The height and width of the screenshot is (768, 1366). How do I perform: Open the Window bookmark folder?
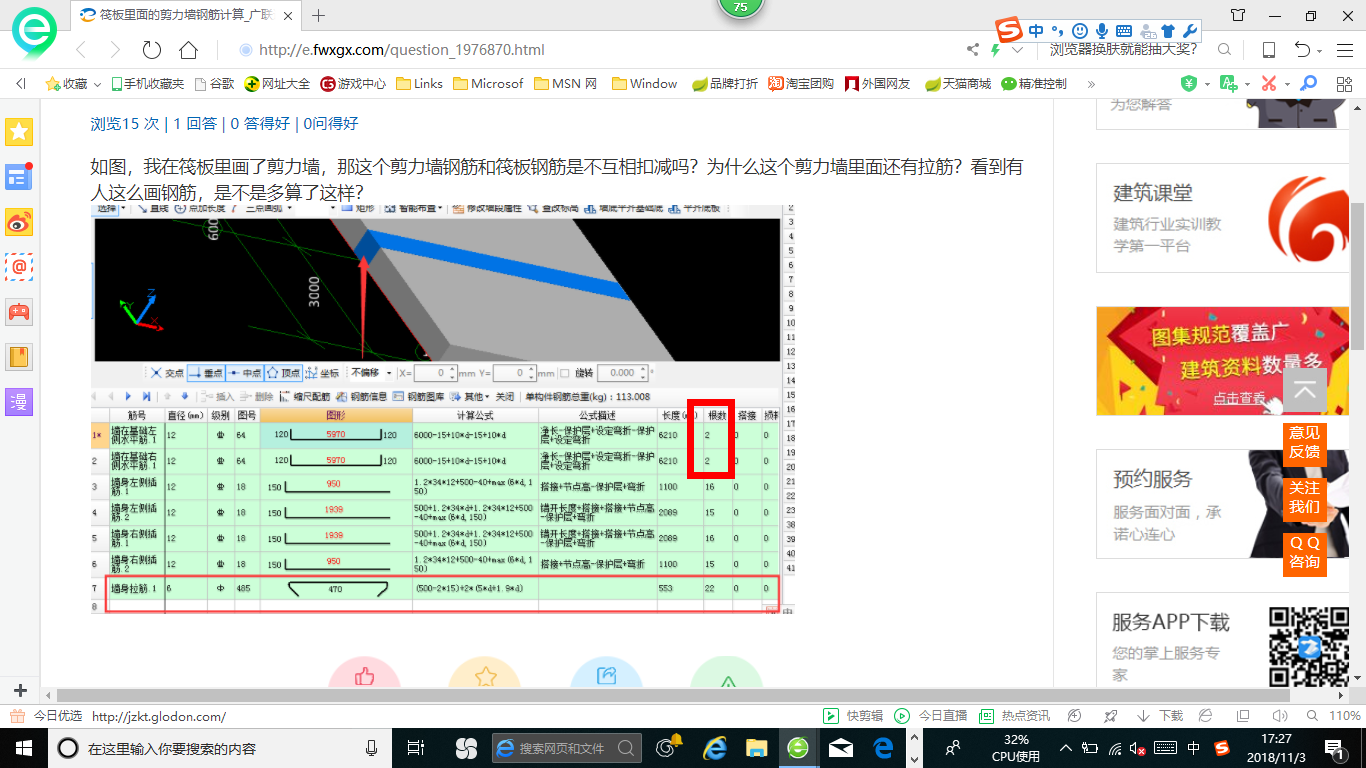pyautogui.click(x=644, y=84)
